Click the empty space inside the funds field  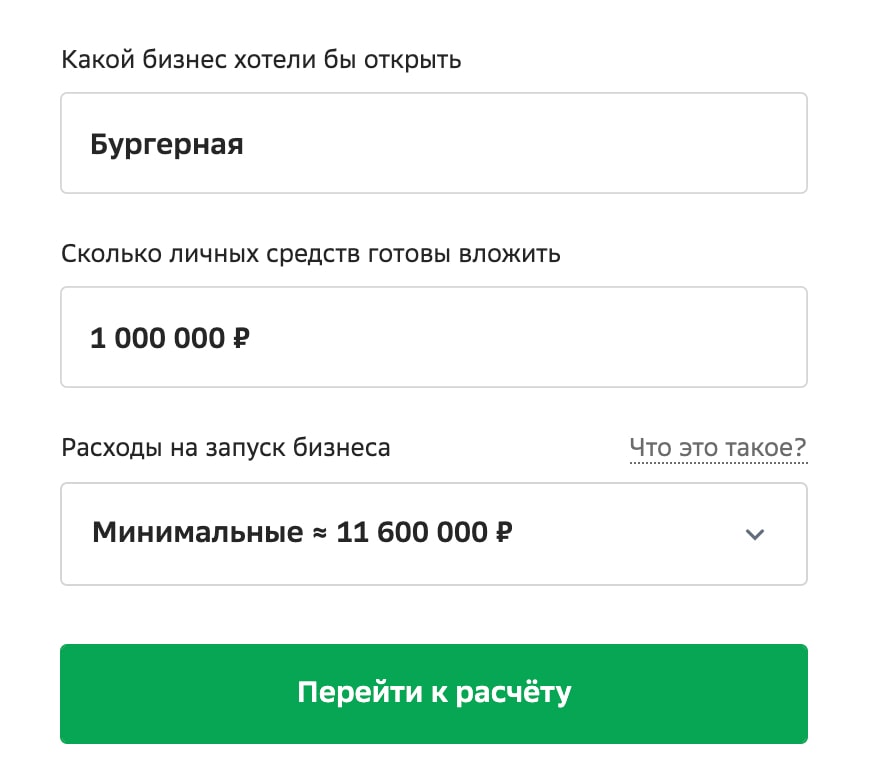(526, 337)
